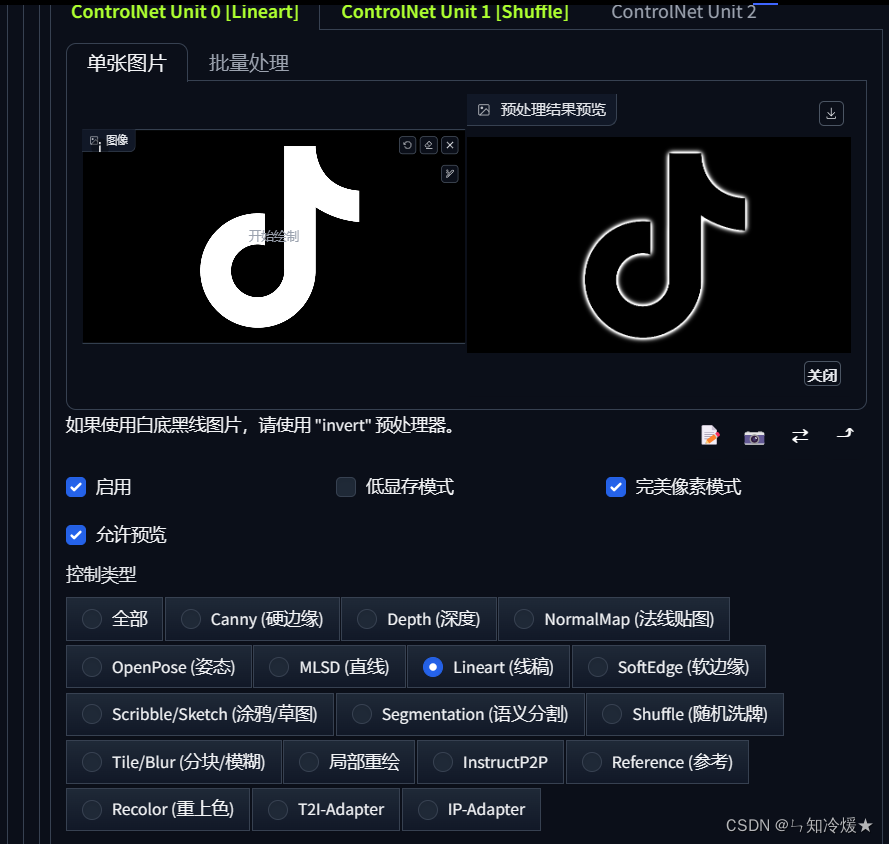Select the 批量处理 tab
This screenshot has height=844, width=889.
tap(249, 63)
